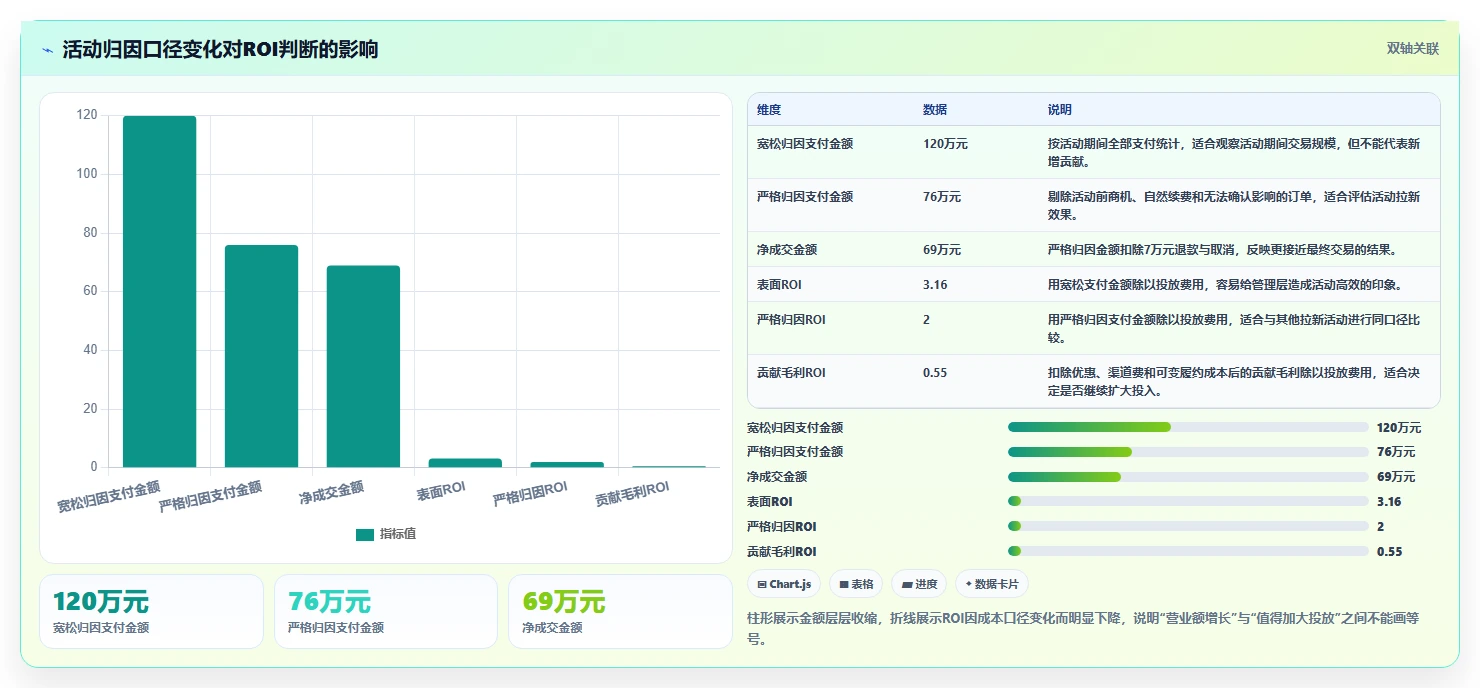Select the Chart.js tag chip

pyautogui.click(x=784, y=584)
